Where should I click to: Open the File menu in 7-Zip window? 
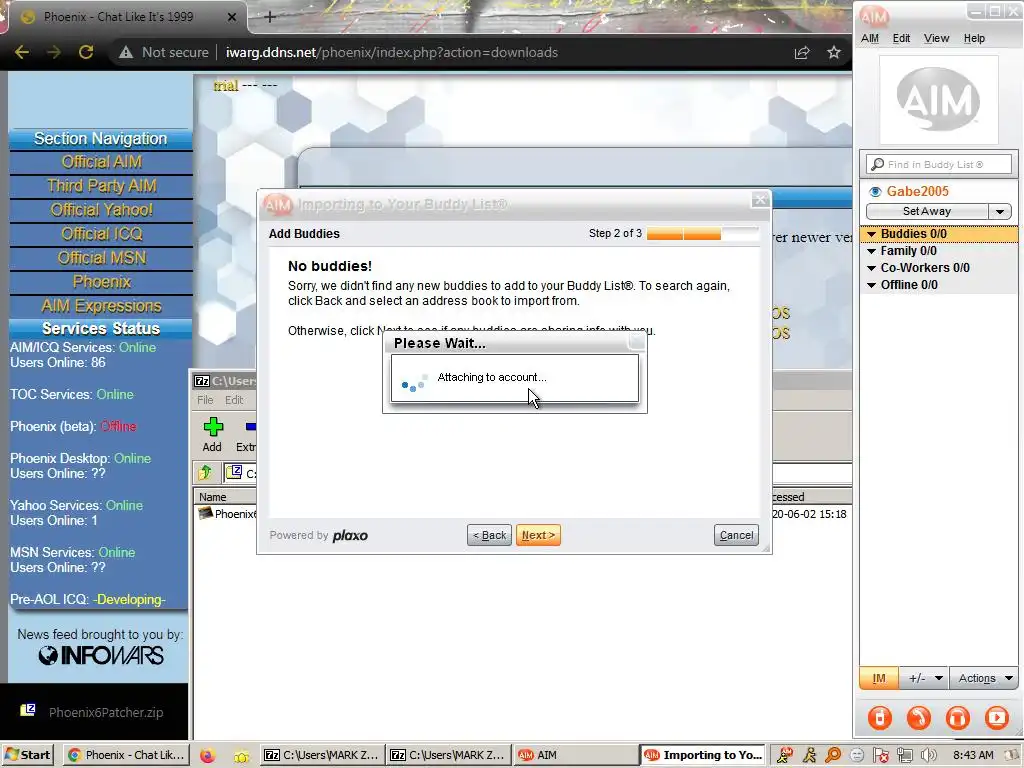(x=205, y=400)
